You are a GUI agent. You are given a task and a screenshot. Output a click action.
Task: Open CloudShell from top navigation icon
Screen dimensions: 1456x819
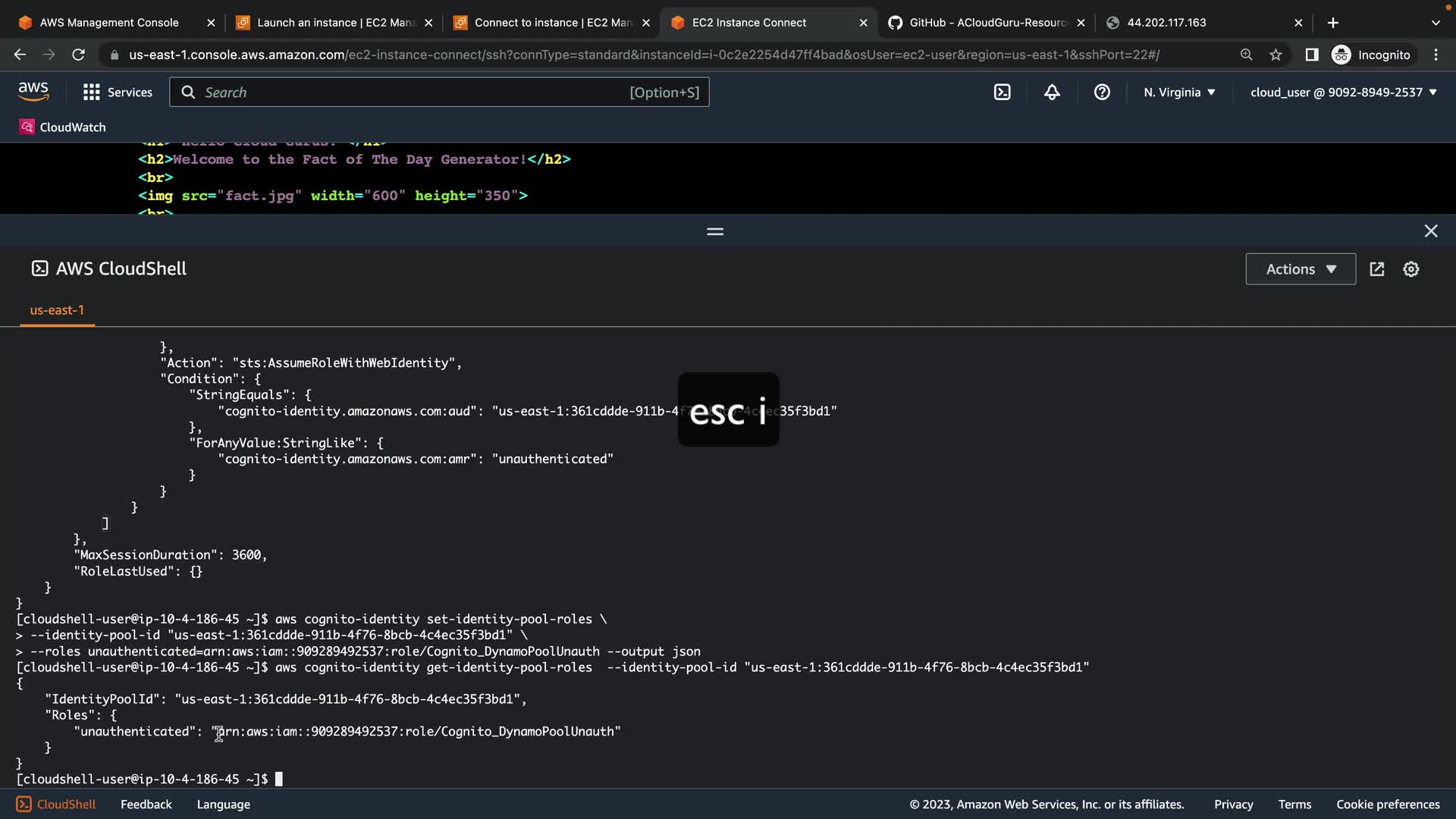point(1002,93)
